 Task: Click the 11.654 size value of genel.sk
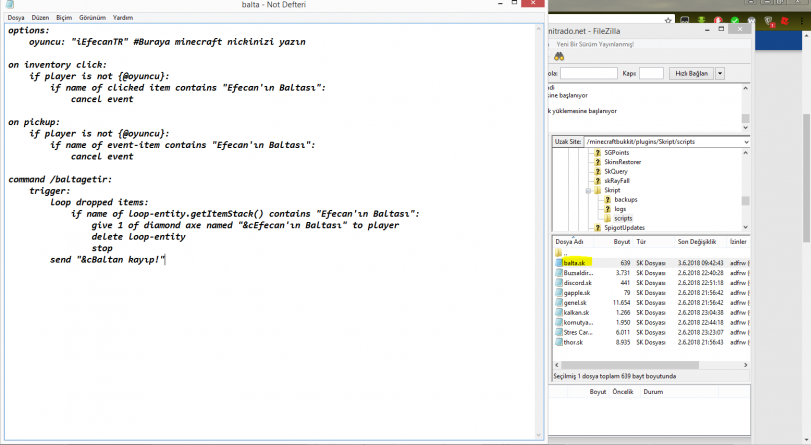[621, 303]
